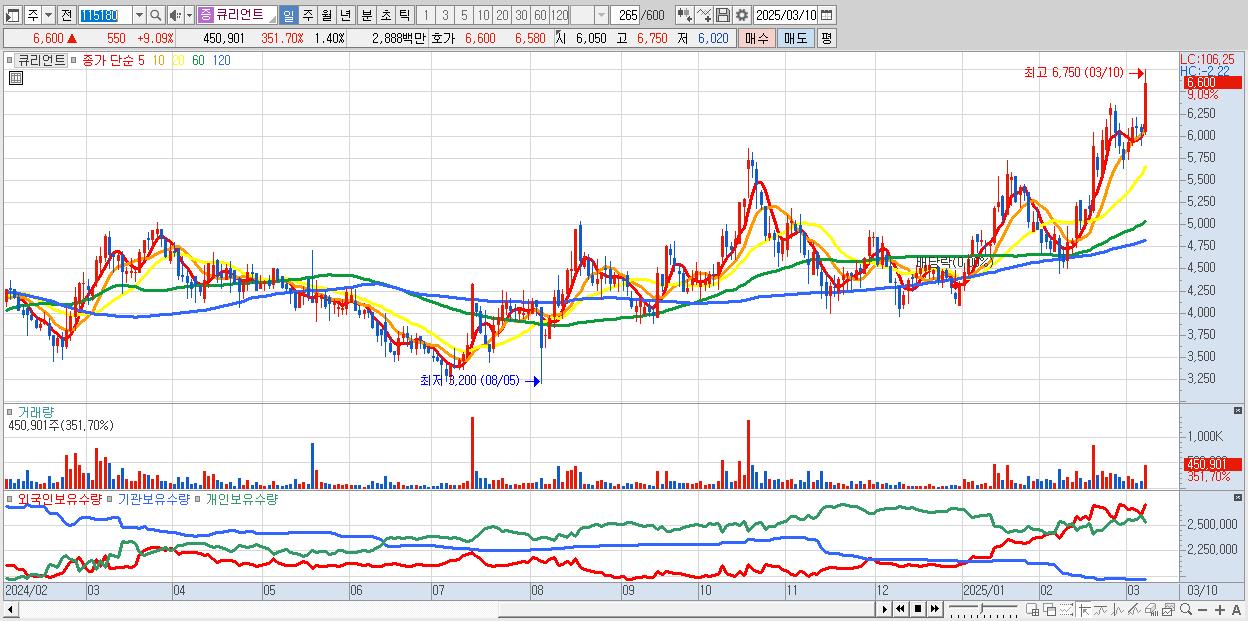1248x621 pixels.
Task: Click the overlapping windows icon
Action: (1050, 609)
